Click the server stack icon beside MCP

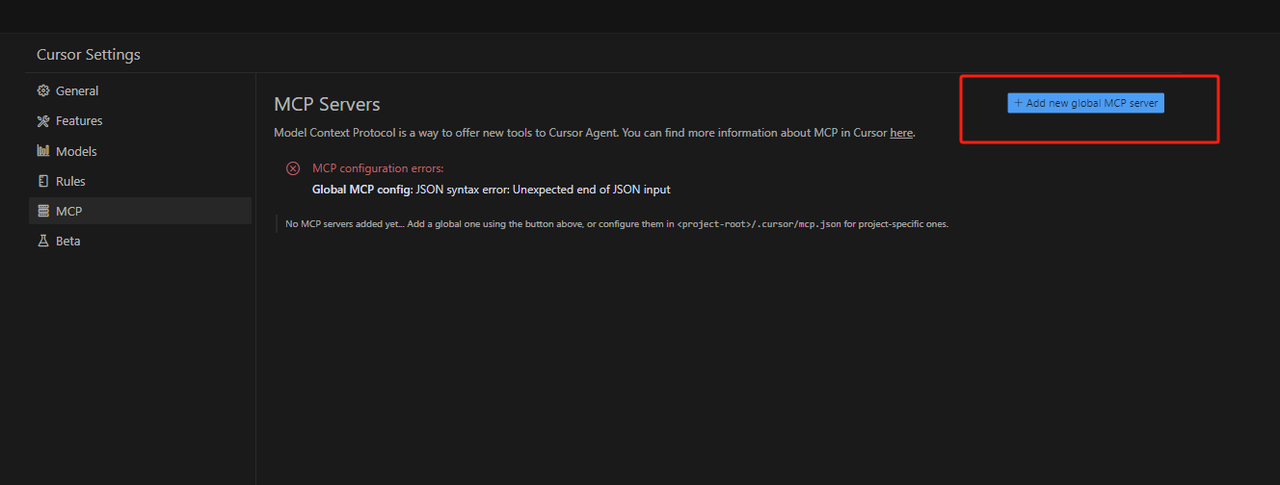click(43, 211)
